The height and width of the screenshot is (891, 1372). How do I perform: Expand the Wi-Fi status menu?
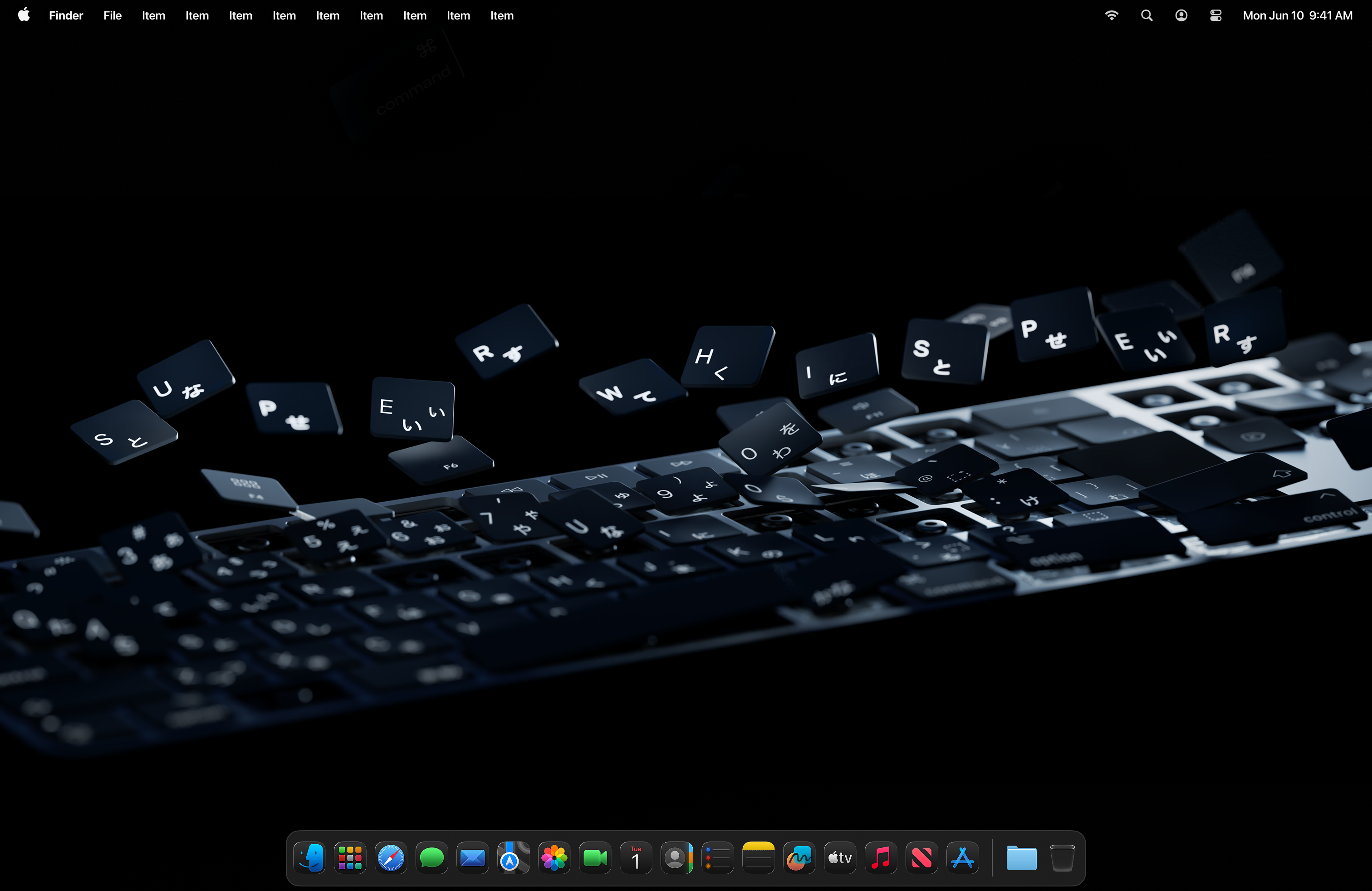(x=1112, y=15)
